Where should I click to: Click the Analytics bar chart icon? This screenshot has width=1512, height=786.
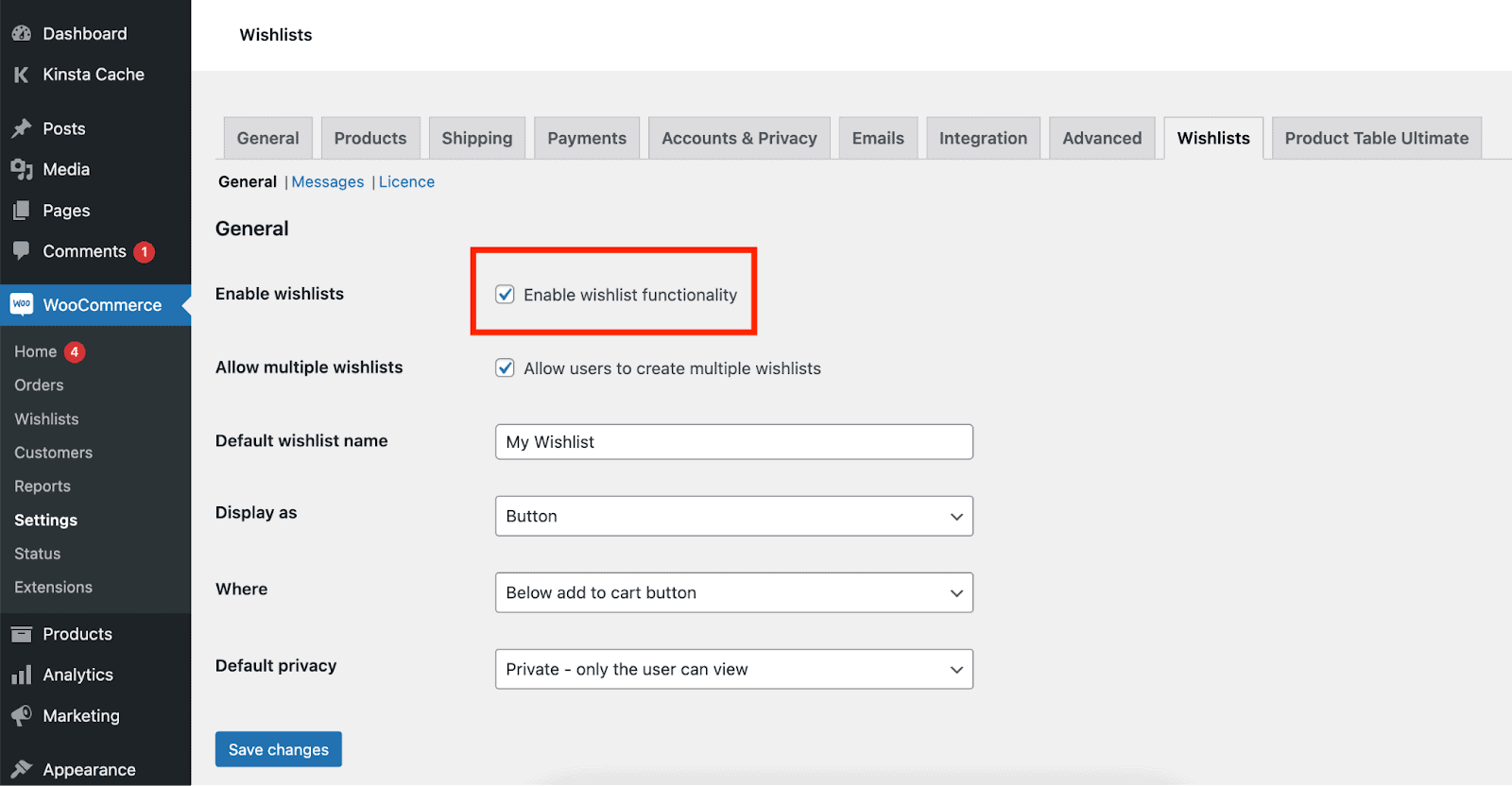21,675
